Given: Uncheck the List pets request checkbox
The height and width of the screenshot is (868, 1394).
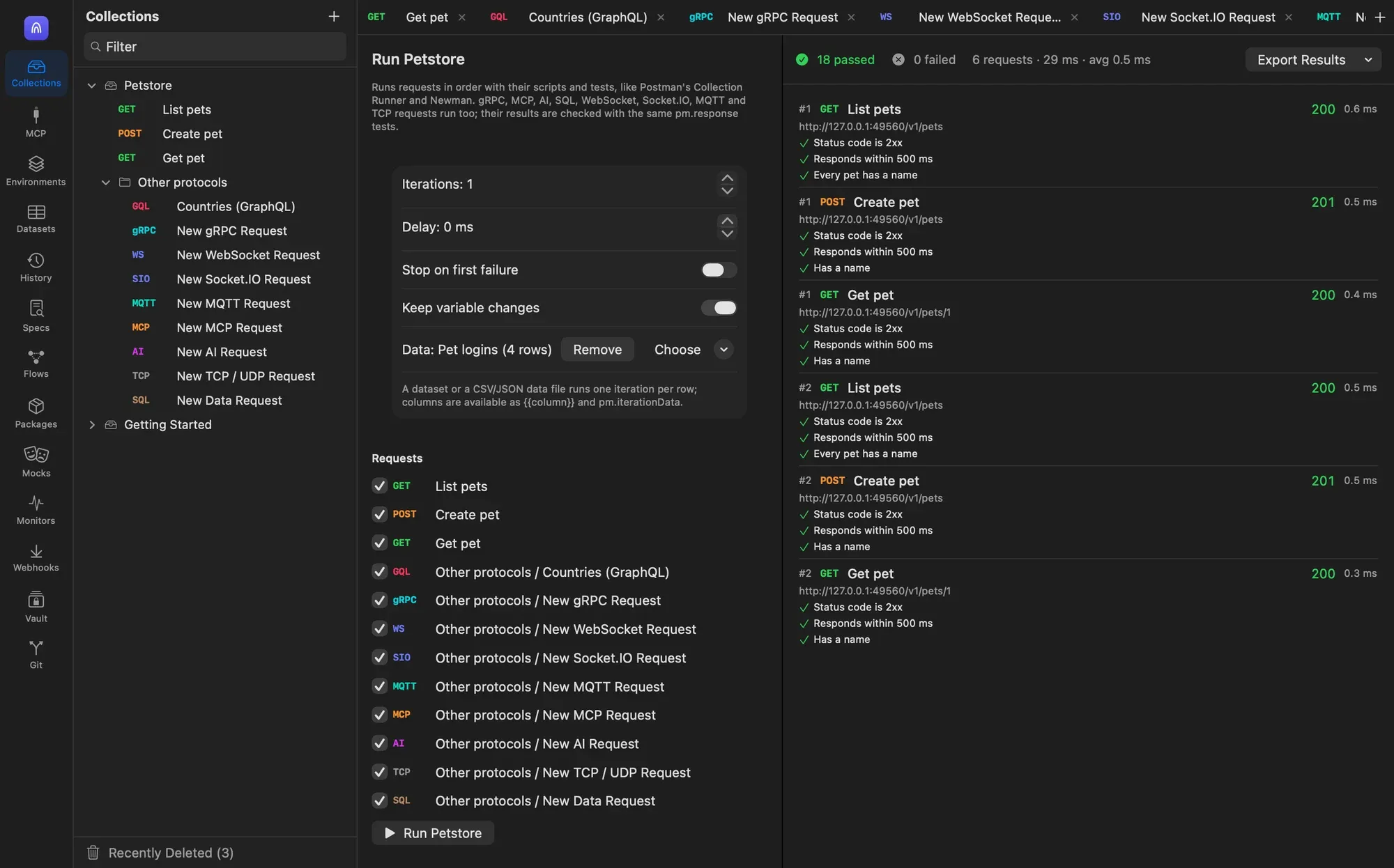Looking at the screenshot, I should pos(379,486).
